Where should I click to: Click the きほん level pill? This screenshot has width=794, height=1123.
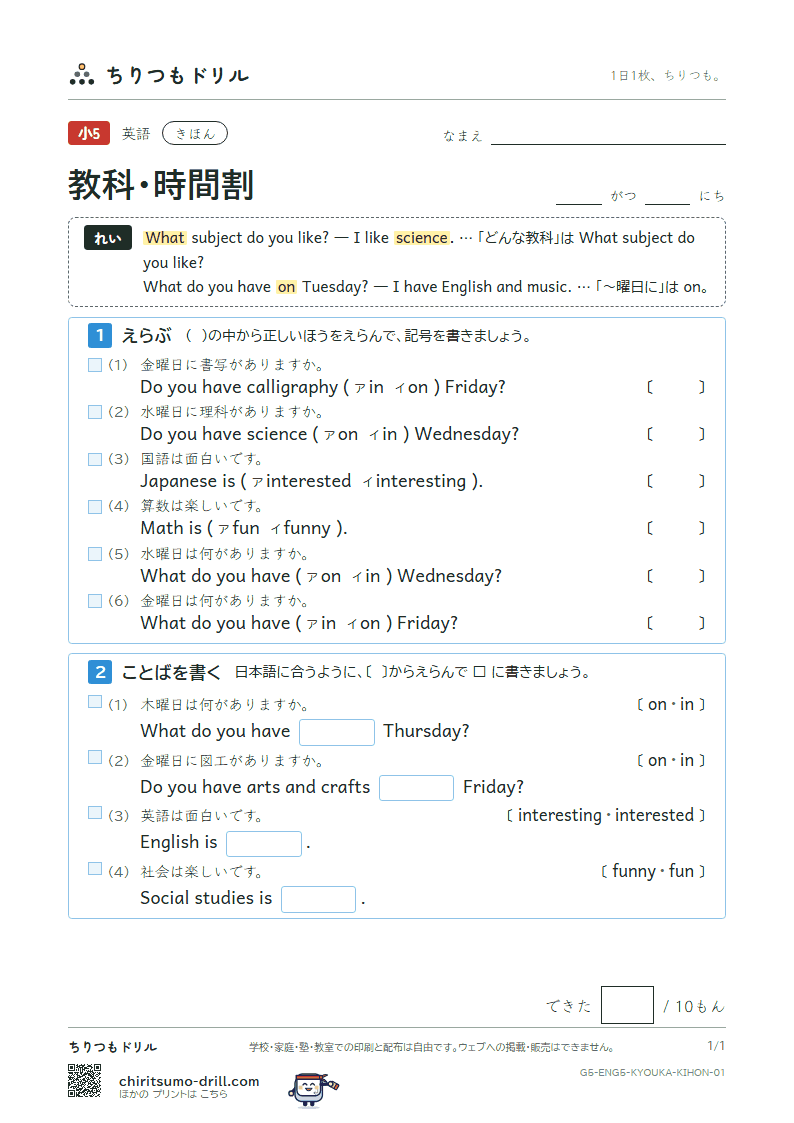point(195,133)
